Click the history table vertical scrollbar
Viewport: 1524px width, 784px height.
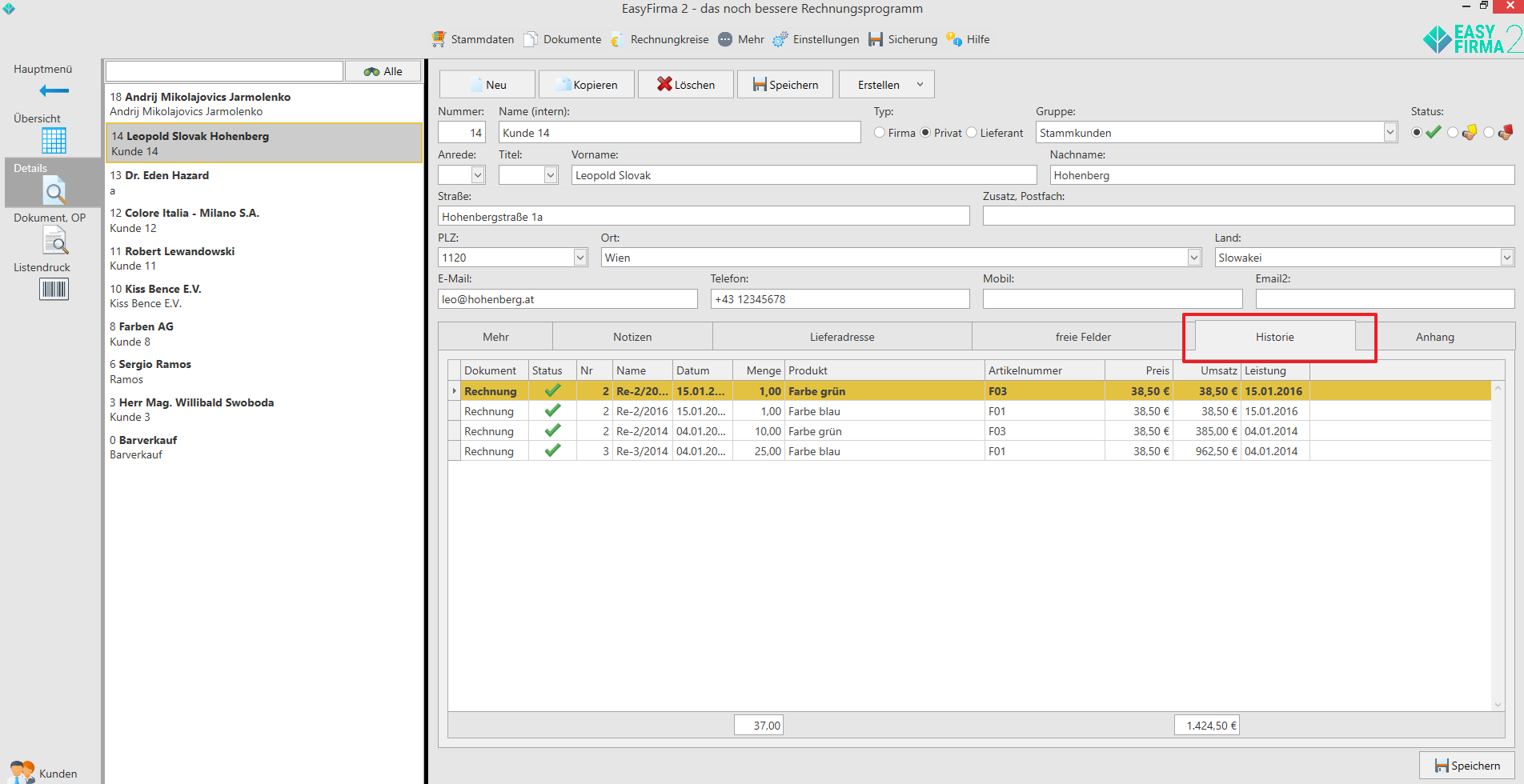[x=1498, y=544]
